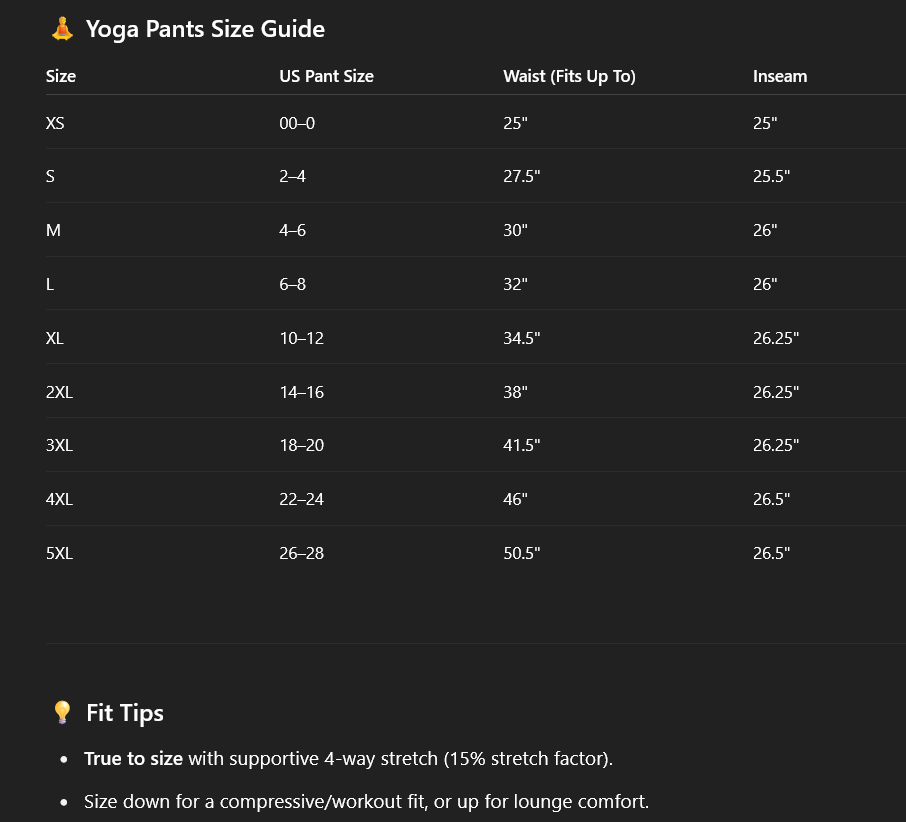This screenshot has height=822, width=906.
Task: Select the M size row label
Action: click(x=54, y=231)
